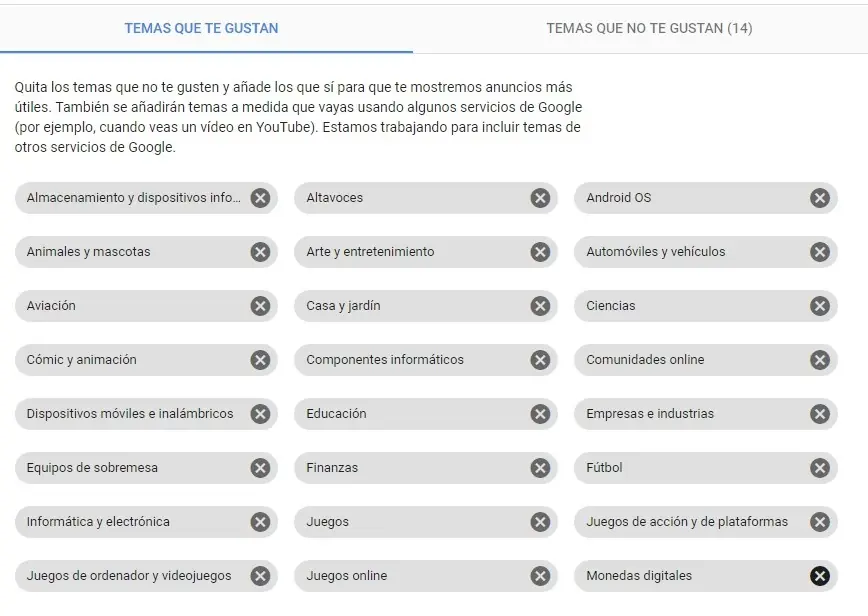The image size is (868, 616).
Task: Click the Informática y electrónica chip label
Action: [x=98, y=522]
